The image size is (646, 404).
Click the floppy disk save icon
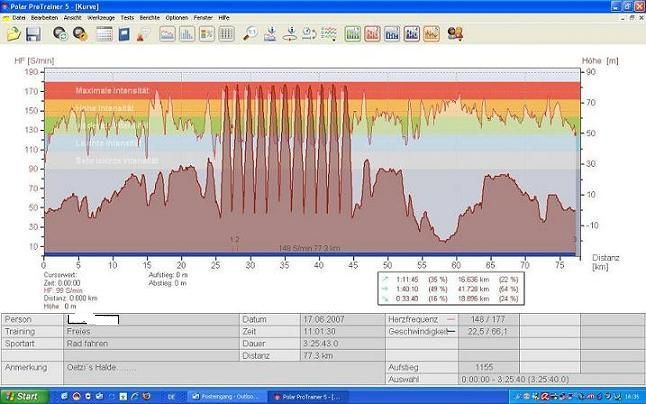point(33,34)
